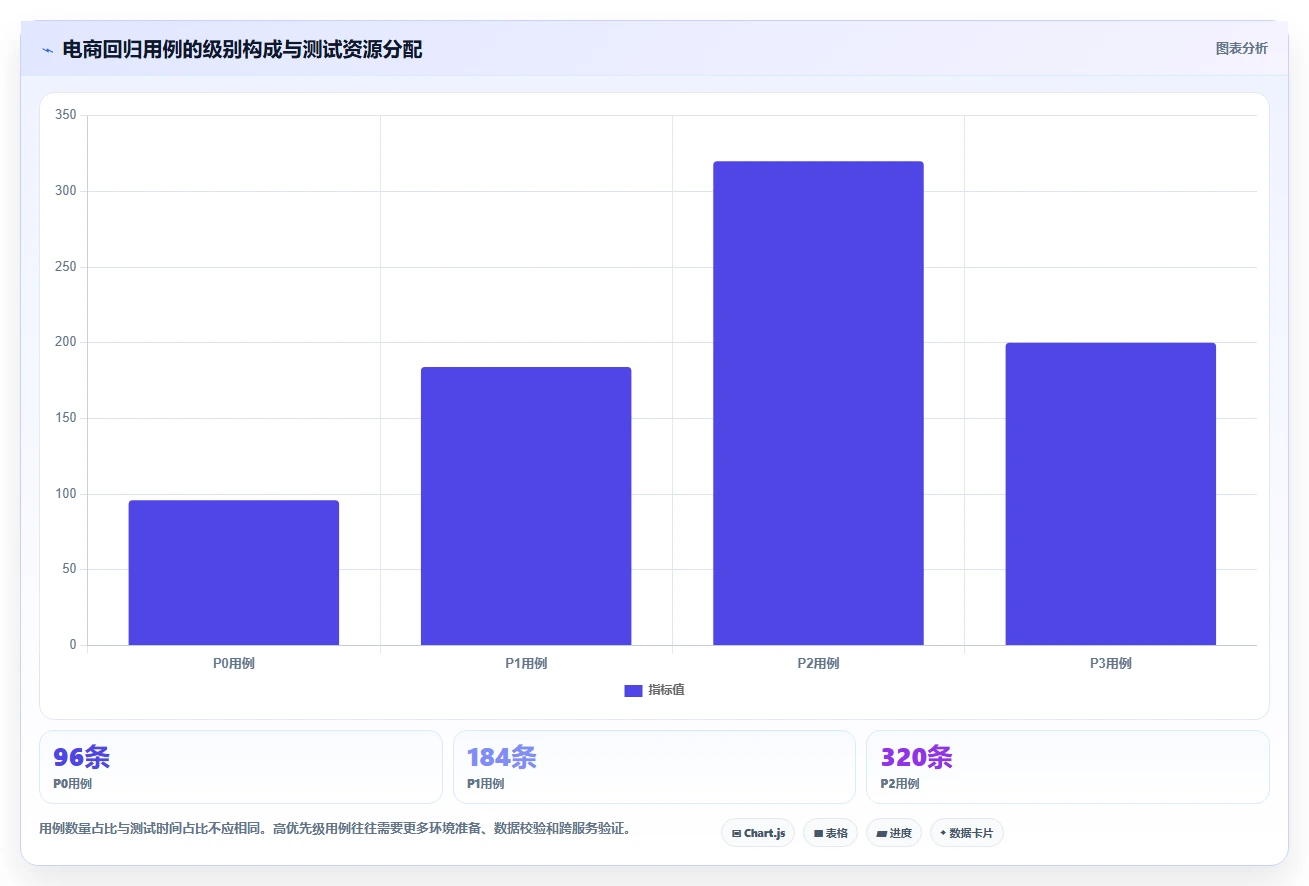Click the P0用例 bar in the chart

coord(234,573)
